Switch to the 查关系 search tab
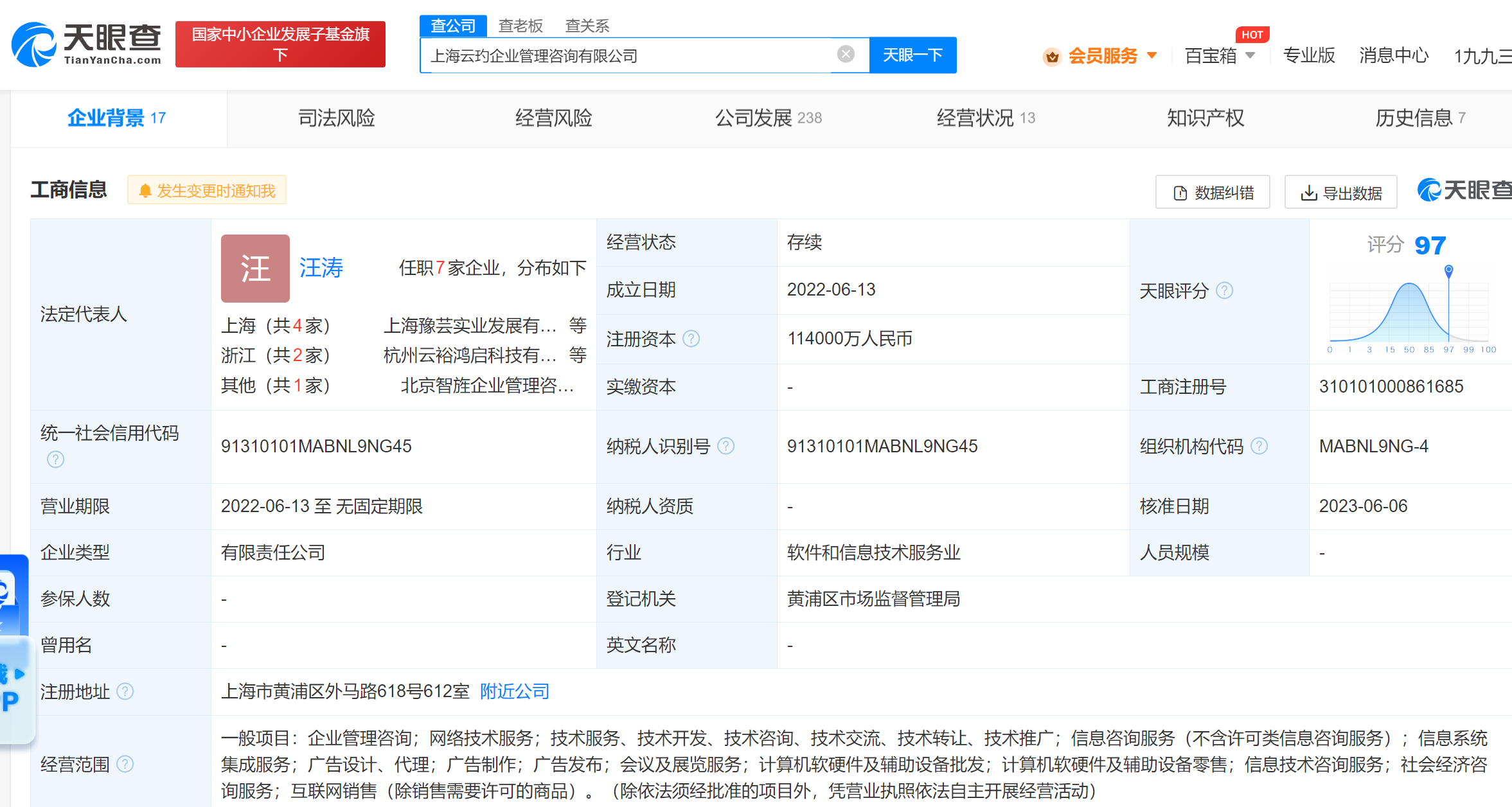1512x807 pixels. click(587, 26)
